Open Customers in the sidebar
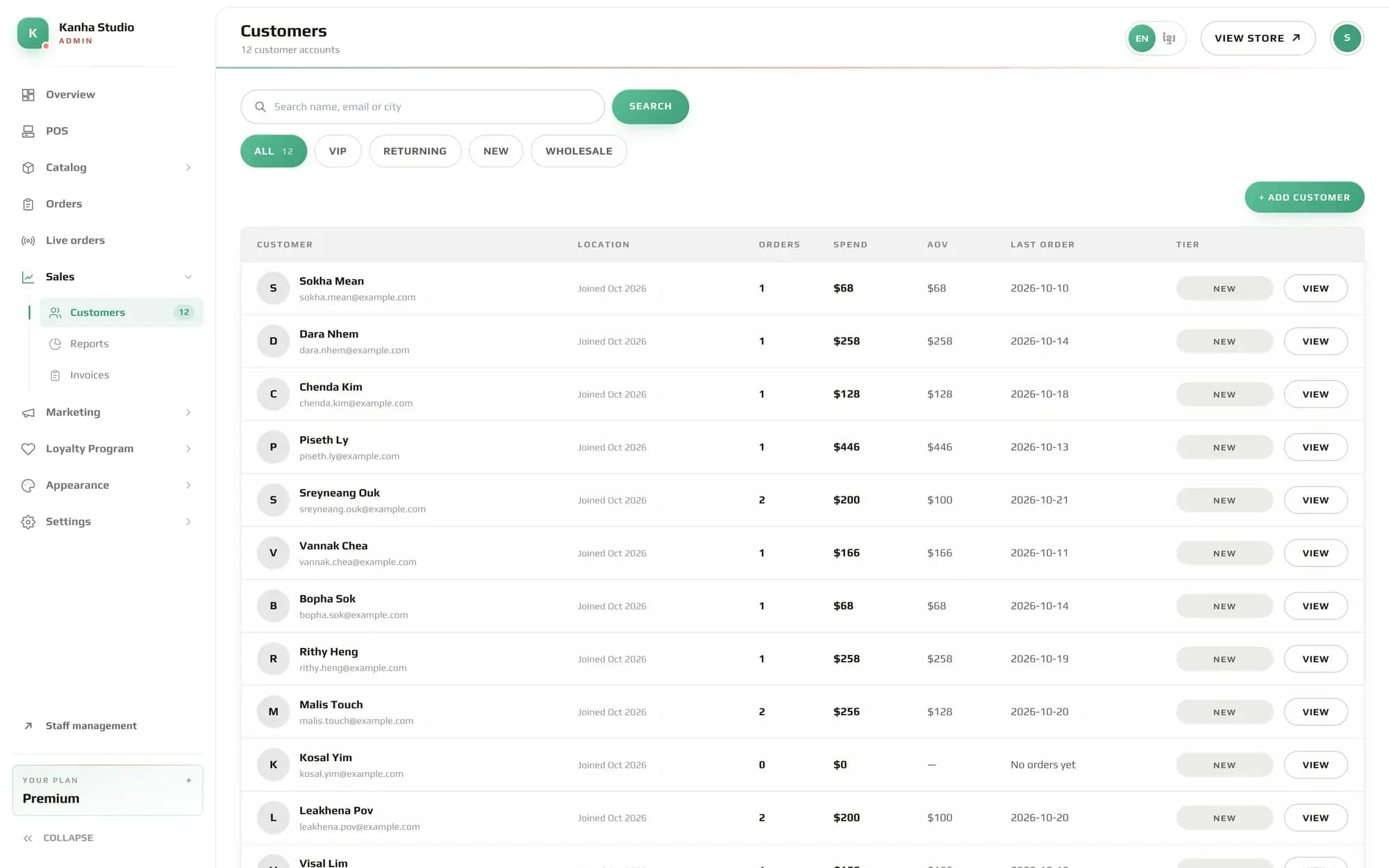Image resolution: width=1389 pixels, height=868 pixels. (122, 312)
